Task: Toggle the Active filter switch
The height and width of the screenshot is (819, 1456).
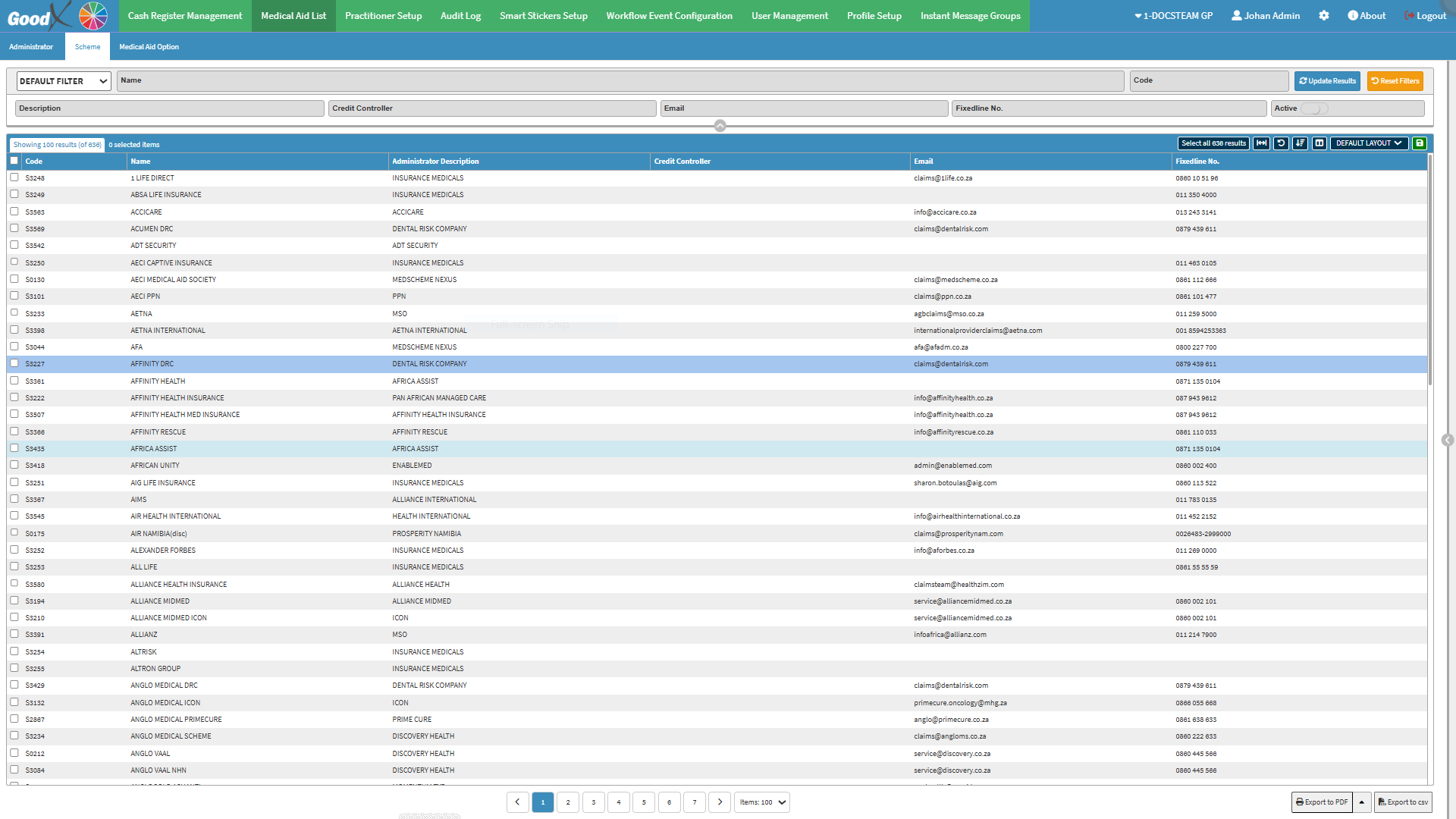Action: (1315, 108)
